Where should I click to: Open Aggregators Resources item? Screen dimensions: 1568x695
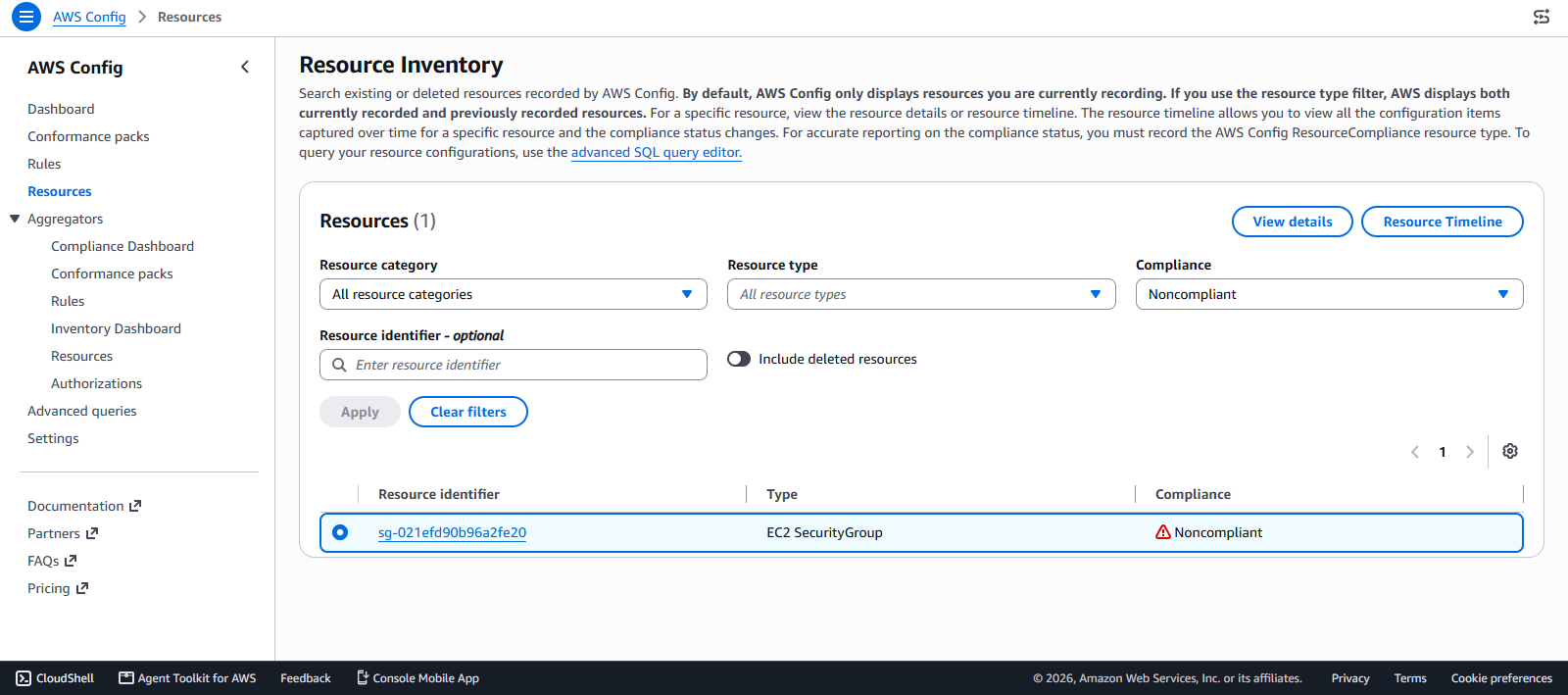[81, 356]
